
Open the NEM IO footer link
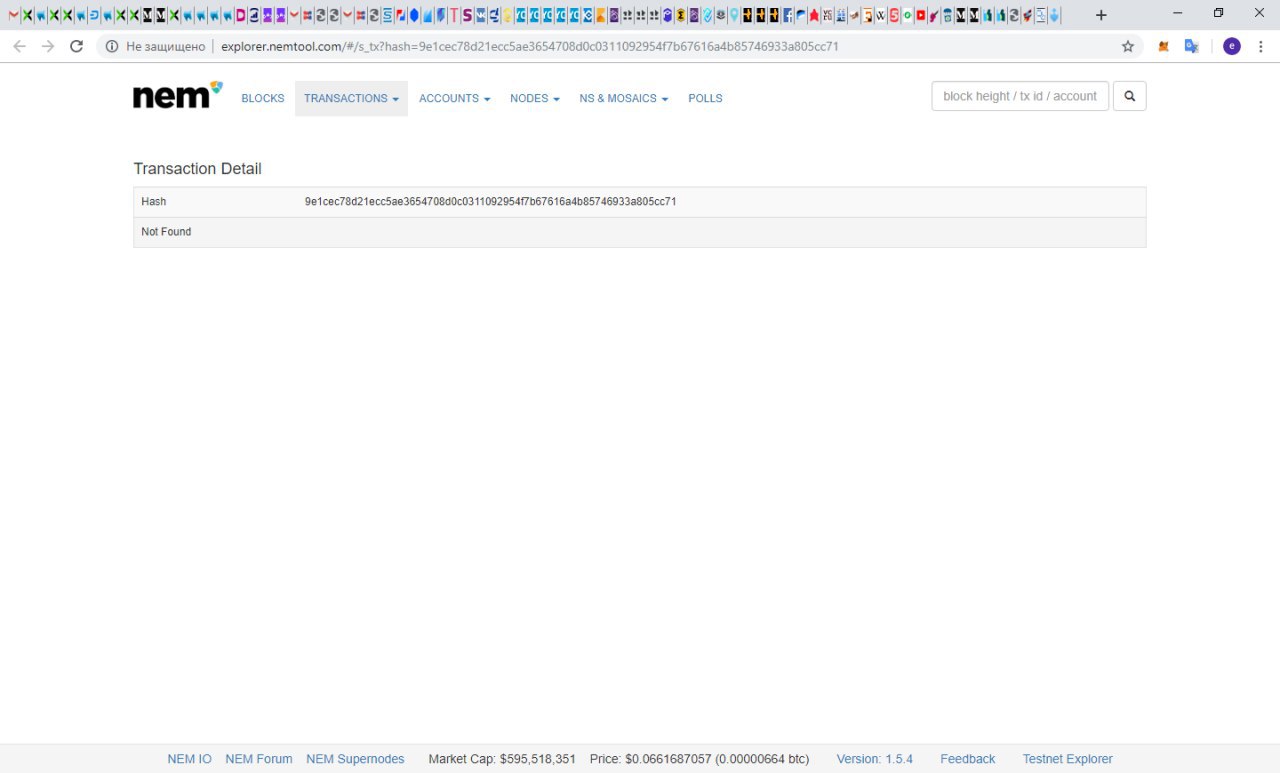[x=190, y=759]
